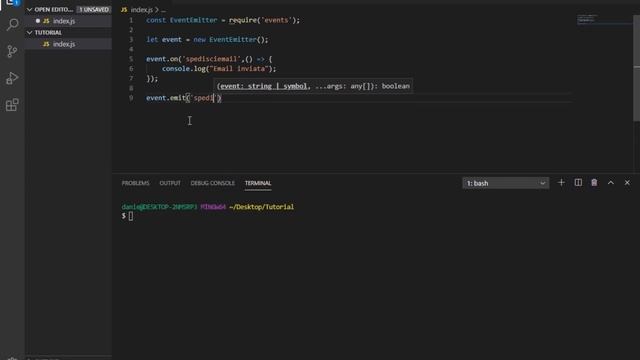Open the Run and Debug view
The height and width of the screenshot is (360, 640).
[x=12, y=78]
